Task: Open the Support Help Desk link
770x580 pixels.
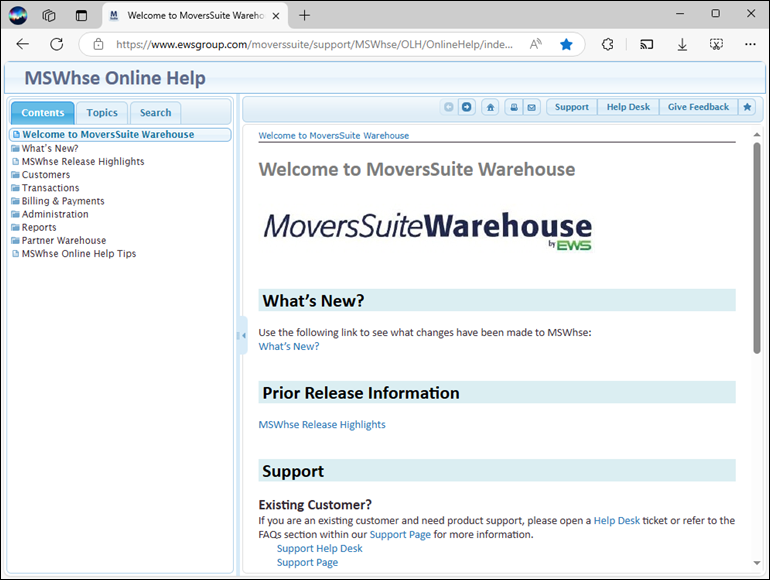Action: pos(320,549)
